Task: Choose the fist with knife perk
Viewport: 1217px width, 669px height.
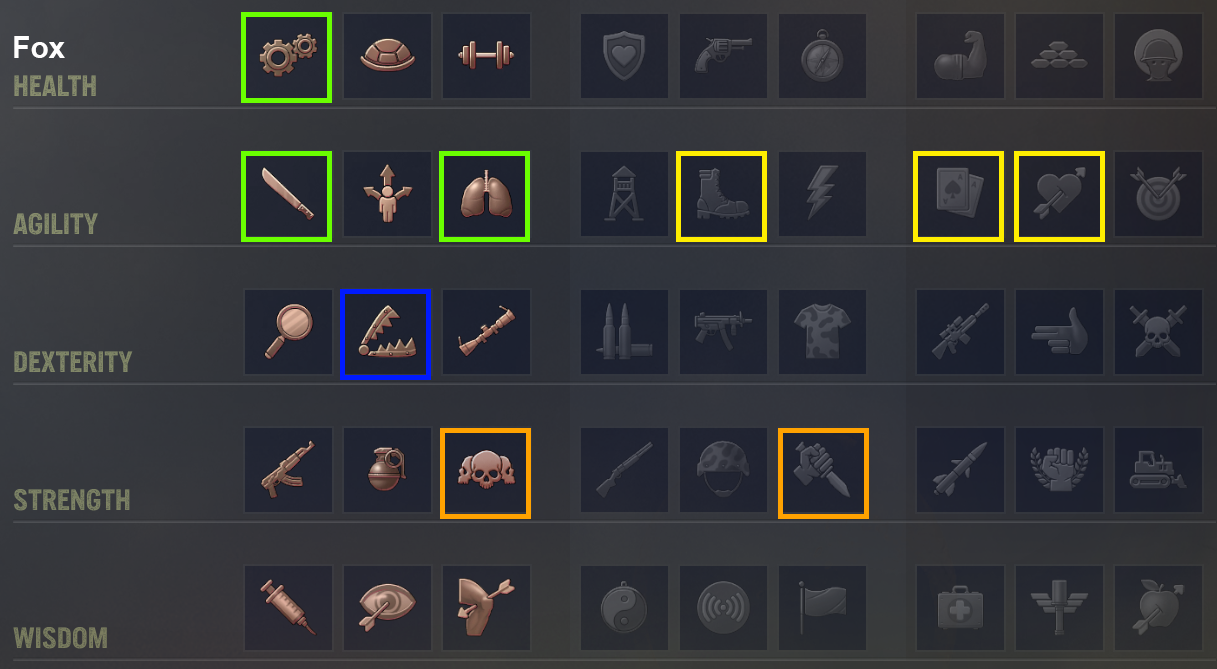Action: [824, 473]
